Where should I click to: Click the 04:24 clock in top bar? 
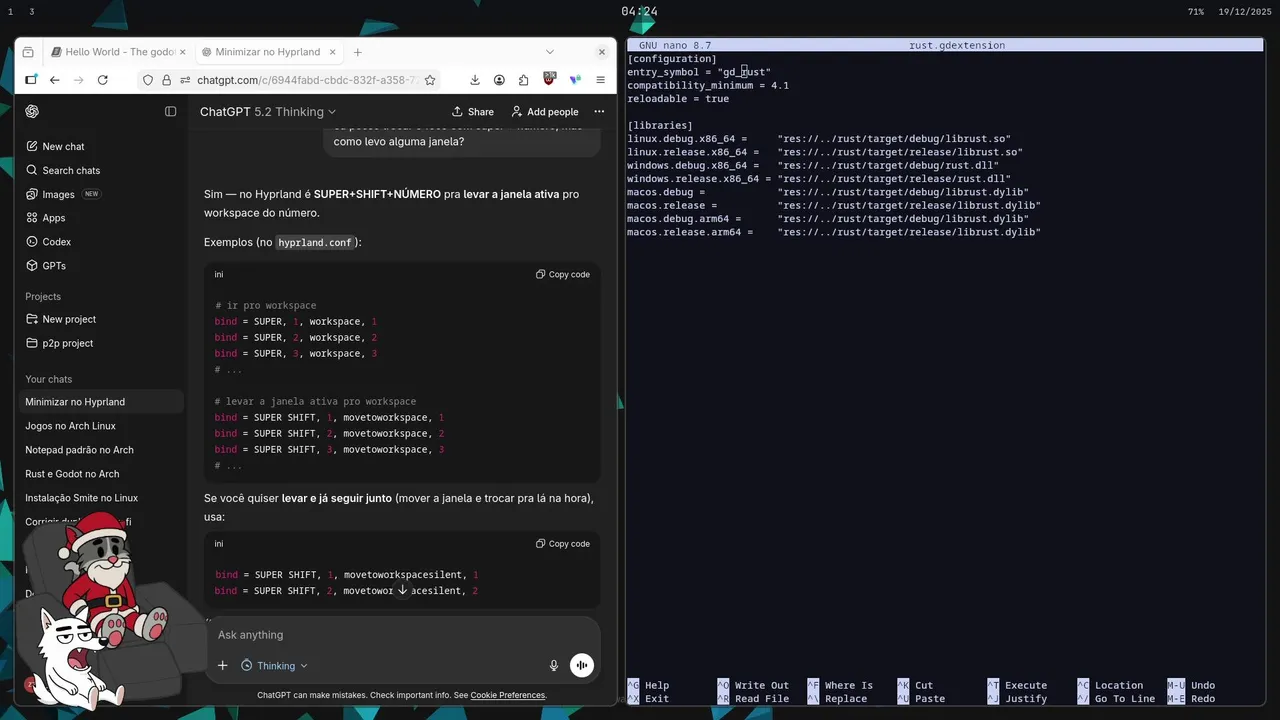[639, 12]
